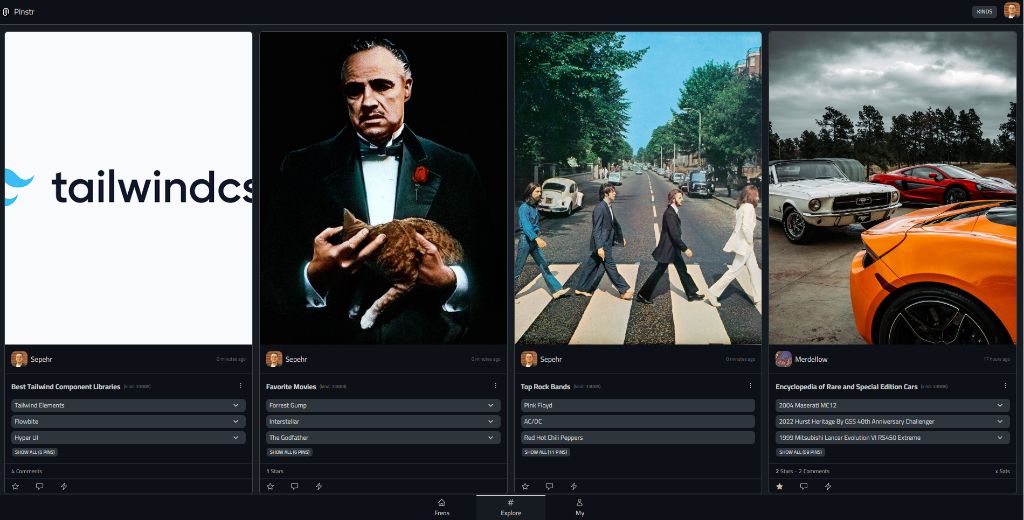1024x520 pixels.
Task: Open the Godfather cover image
Action: pyautogui.click(x=383, y=188)
